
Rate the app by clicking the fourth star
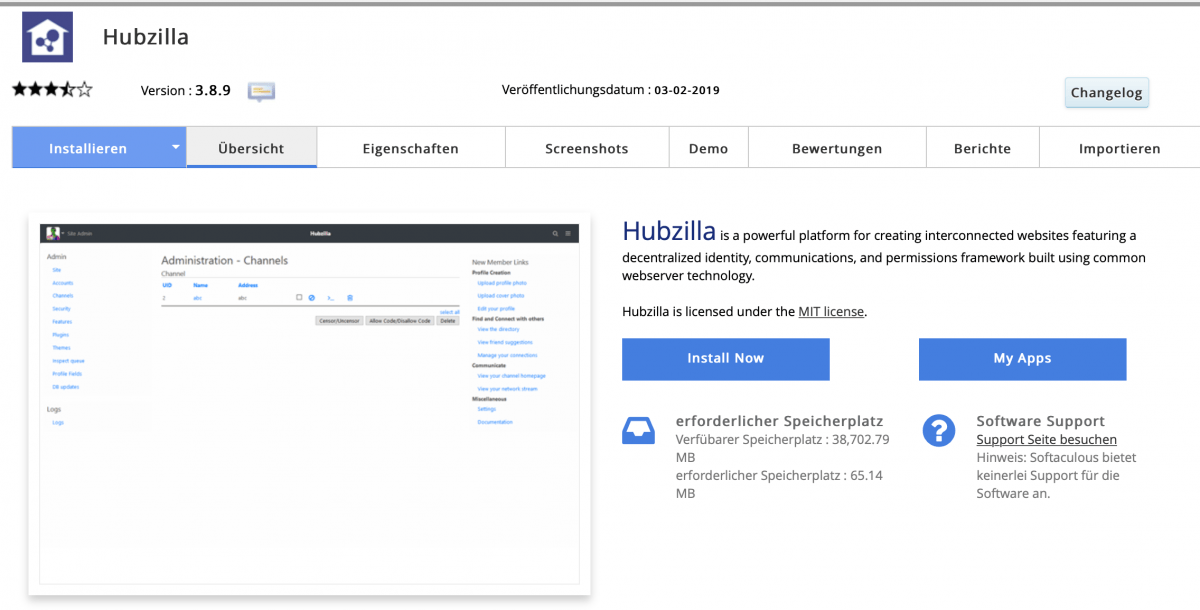click(69, 89)
